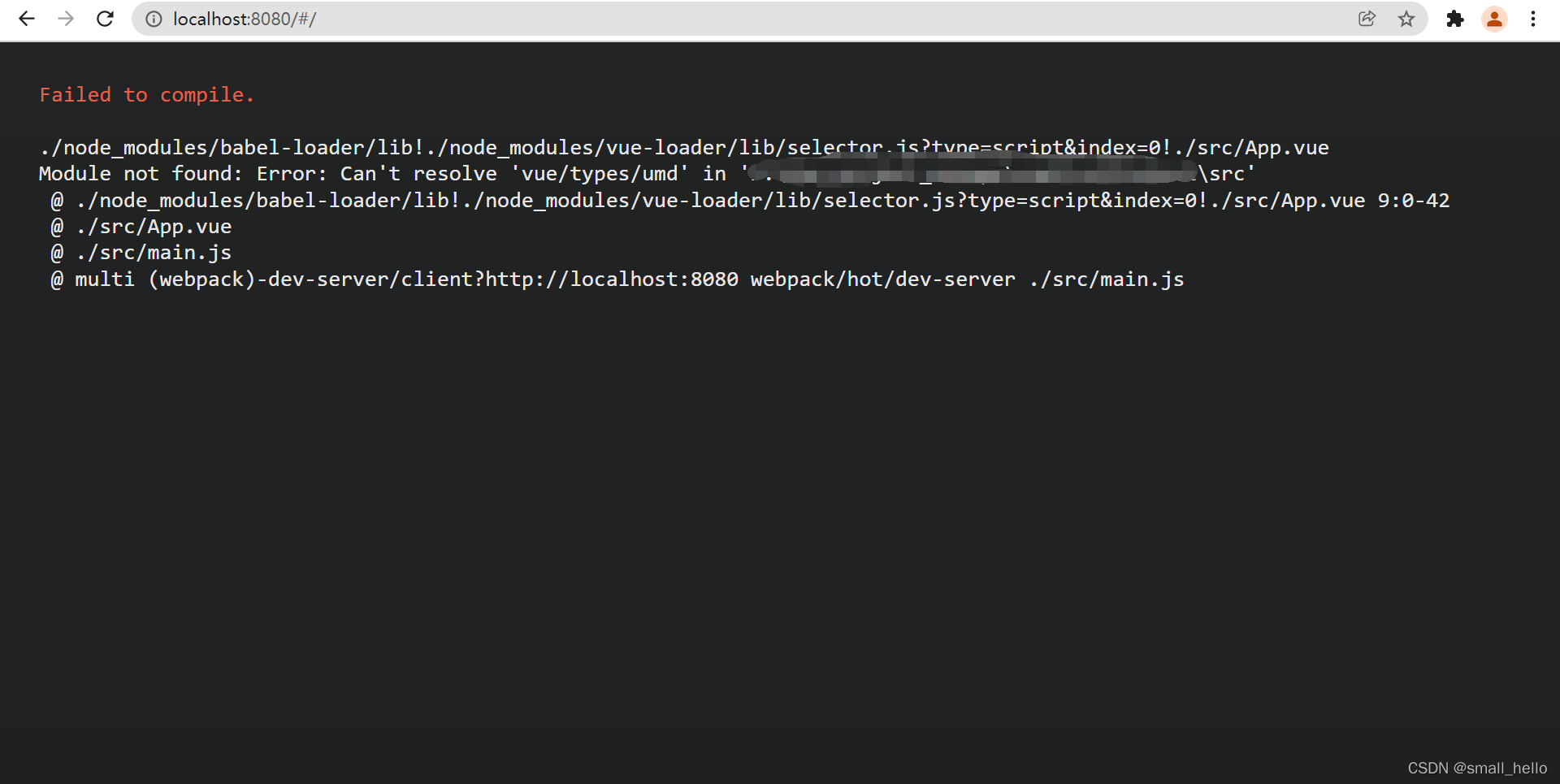The image size is (1560, 784).
Task: View site information for localhost
Action: pyautogui.click(x=154, y=19)
